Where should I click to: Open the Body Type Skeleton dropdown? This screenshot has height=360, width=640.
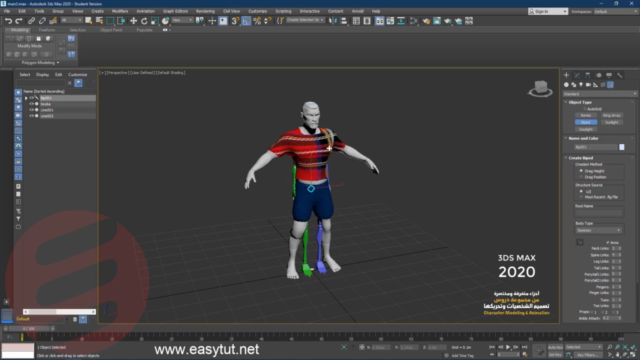(599, 231)
